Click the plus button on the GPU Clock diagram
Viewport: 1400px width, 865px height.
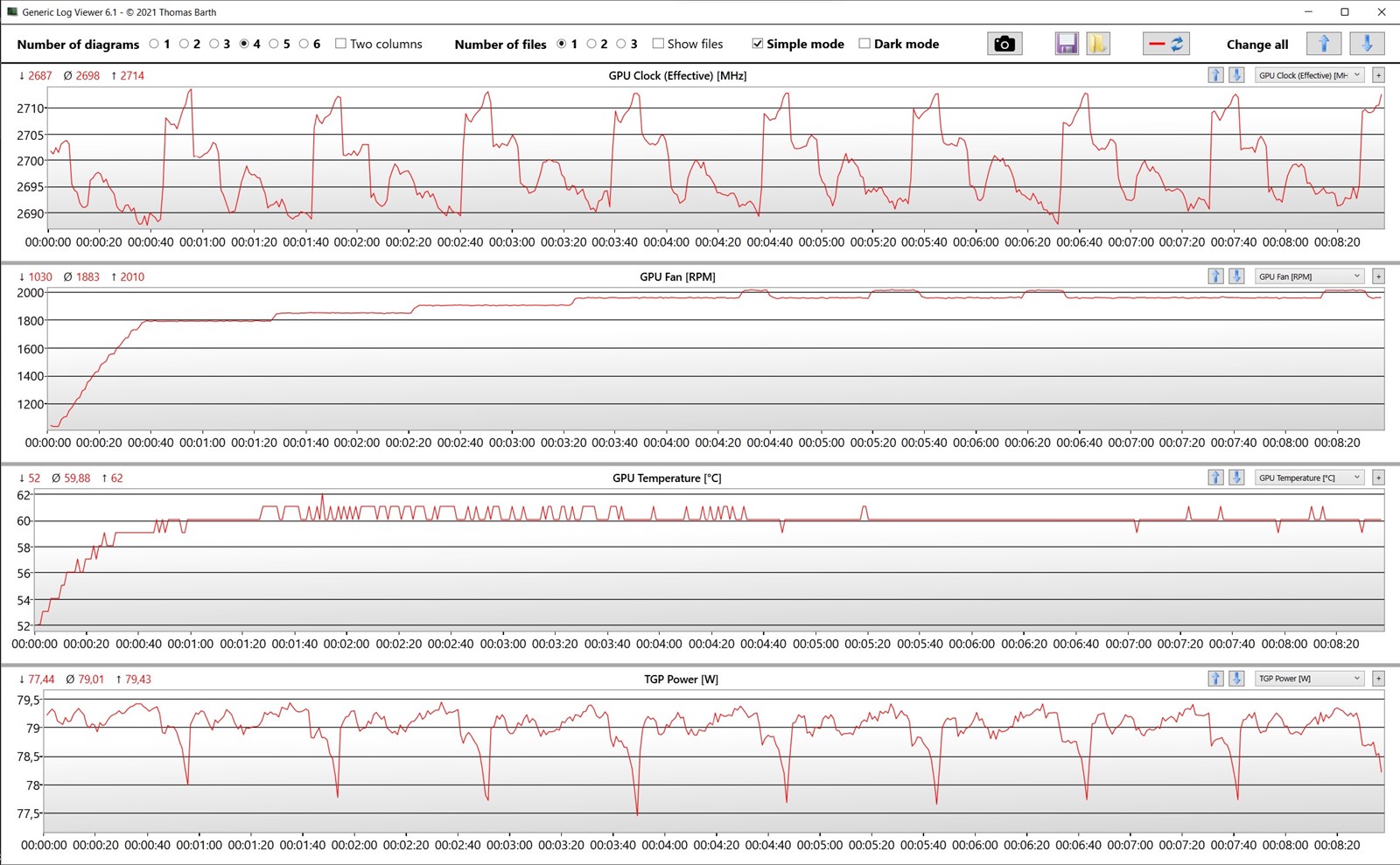[x=1378, y=75]
